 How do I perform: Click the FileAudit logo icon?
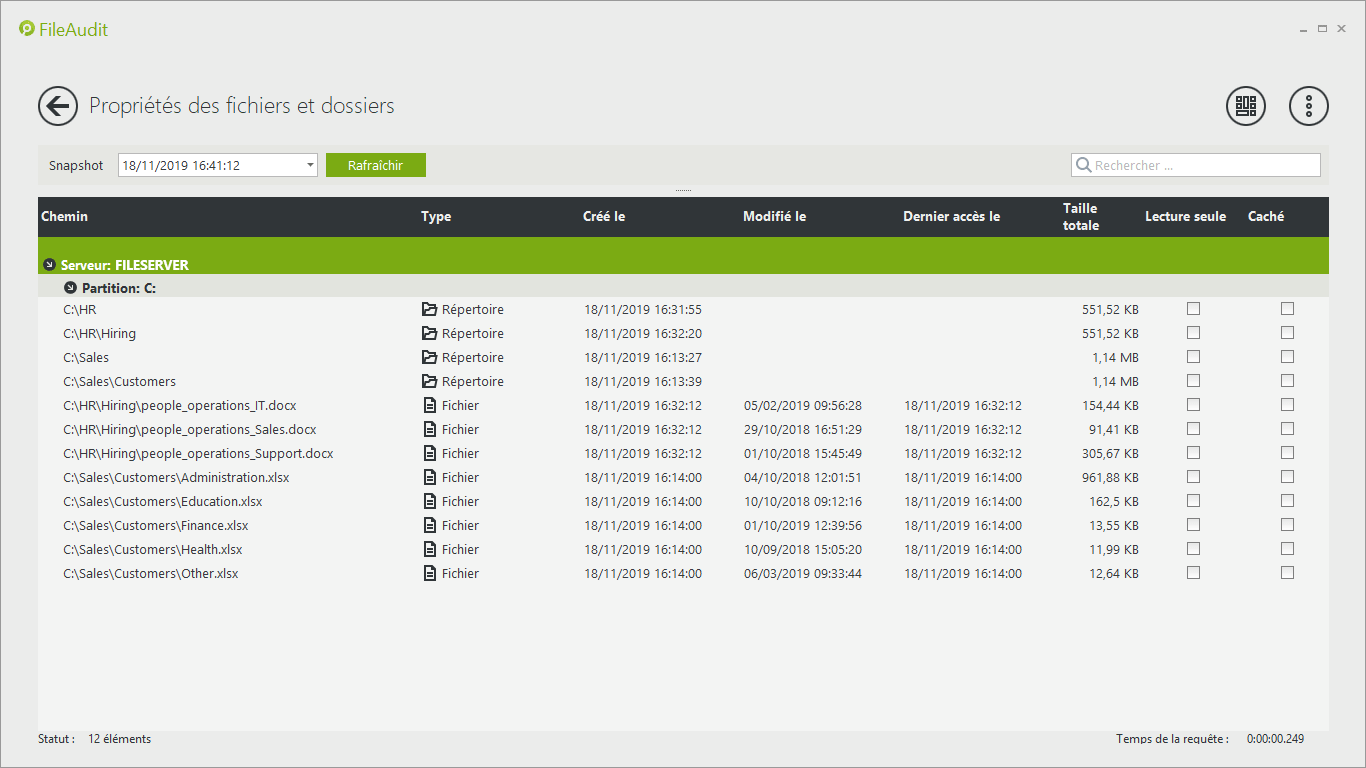[x=27, y=29]
